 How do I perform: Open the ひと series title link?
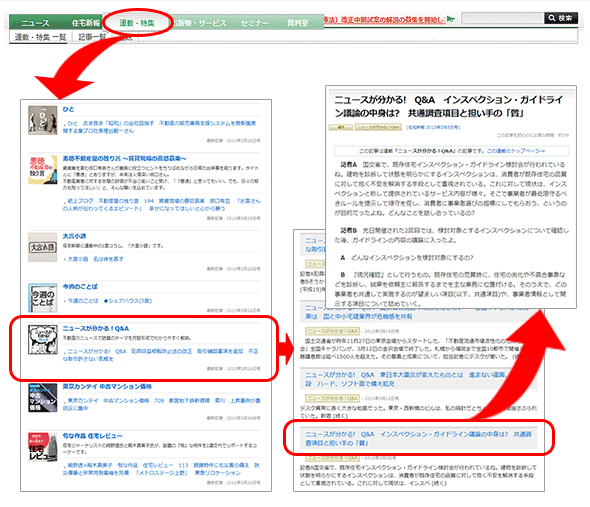coord(68,109)
